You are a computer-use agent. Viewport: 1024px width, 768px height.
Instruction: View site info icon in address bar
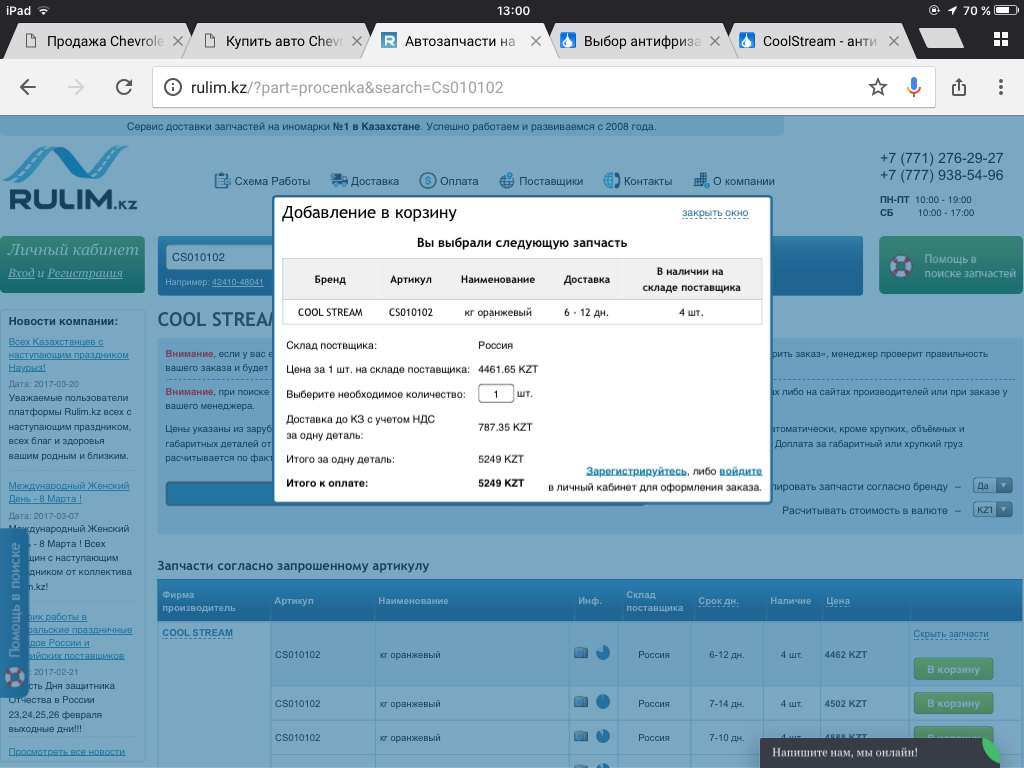point(172,87)
